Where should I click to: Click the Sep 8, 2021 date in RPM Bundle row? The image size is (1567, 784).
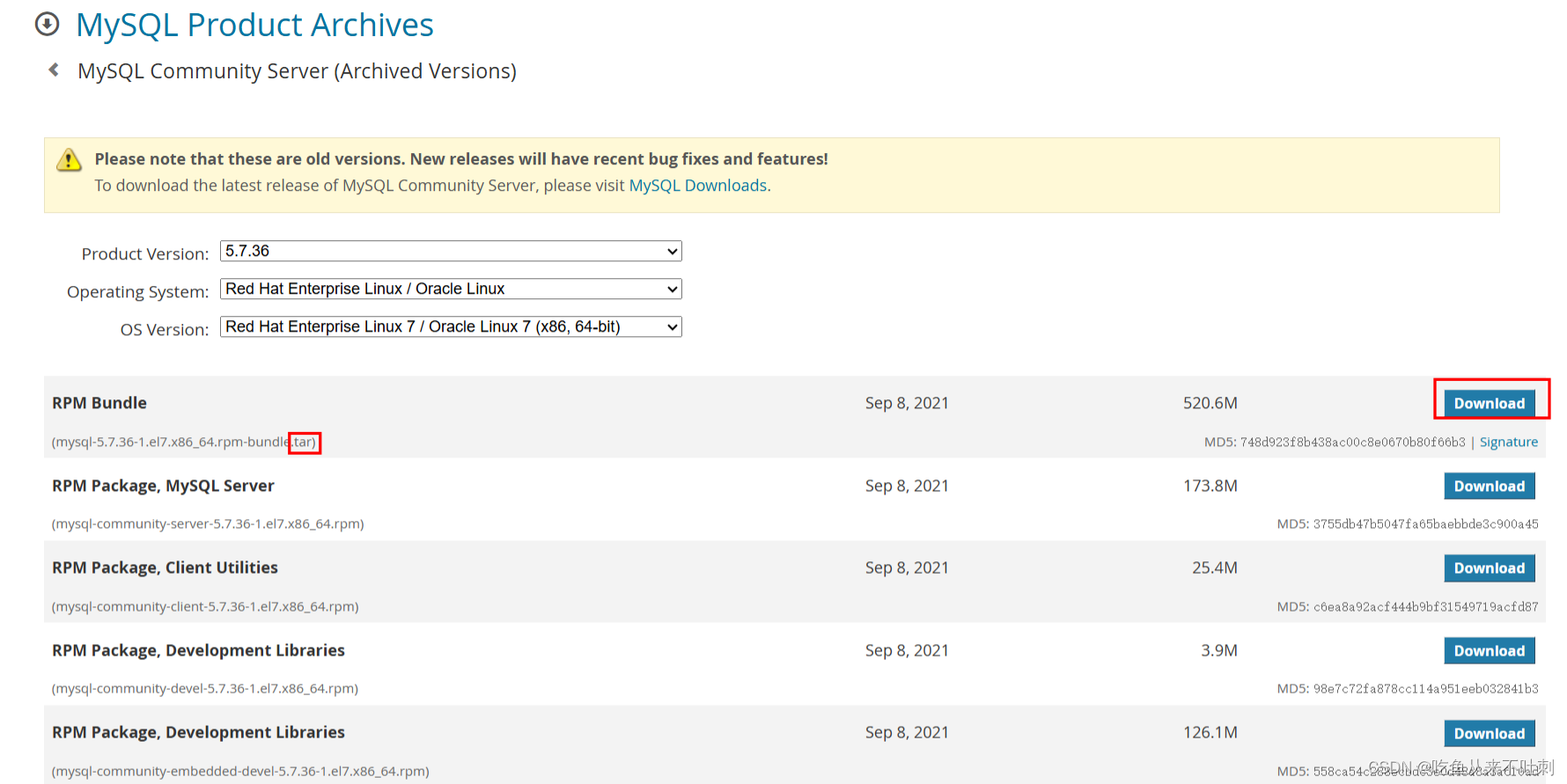pyautogui.click(x=907, y=403)
